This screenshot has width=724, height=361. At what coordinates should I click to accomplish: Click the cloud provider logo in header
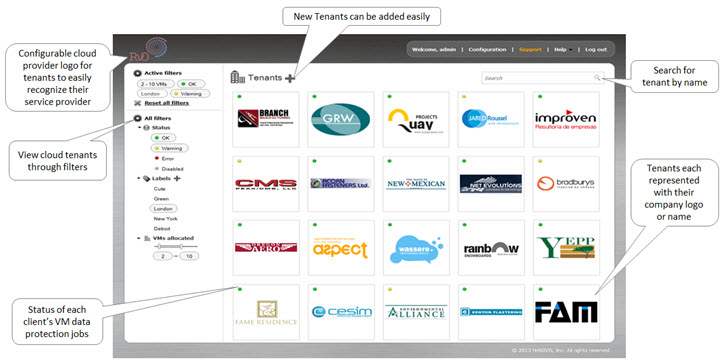pyautogui.click(x=148, y=50)
